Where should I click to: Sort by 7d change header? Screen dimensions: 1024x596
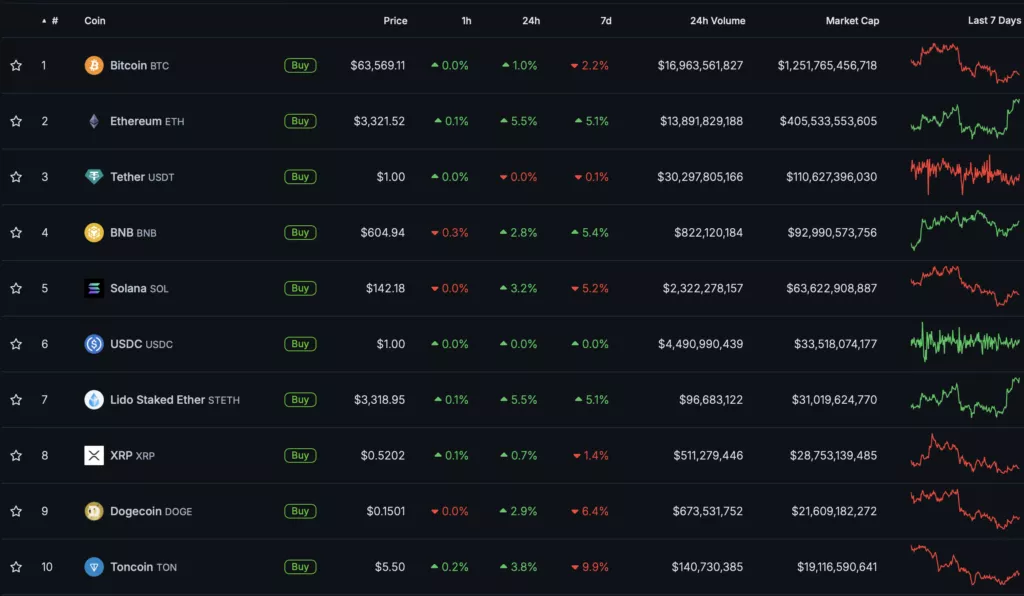(606, 21)
